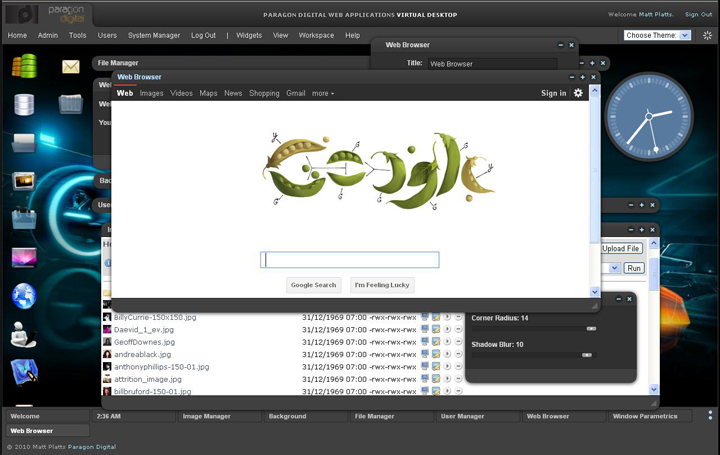Click the vertical dots icon on the taskbar
Image resolution: width=720 pixels, height=455 pixels.
pyautogui.click(x=710, y=415)
